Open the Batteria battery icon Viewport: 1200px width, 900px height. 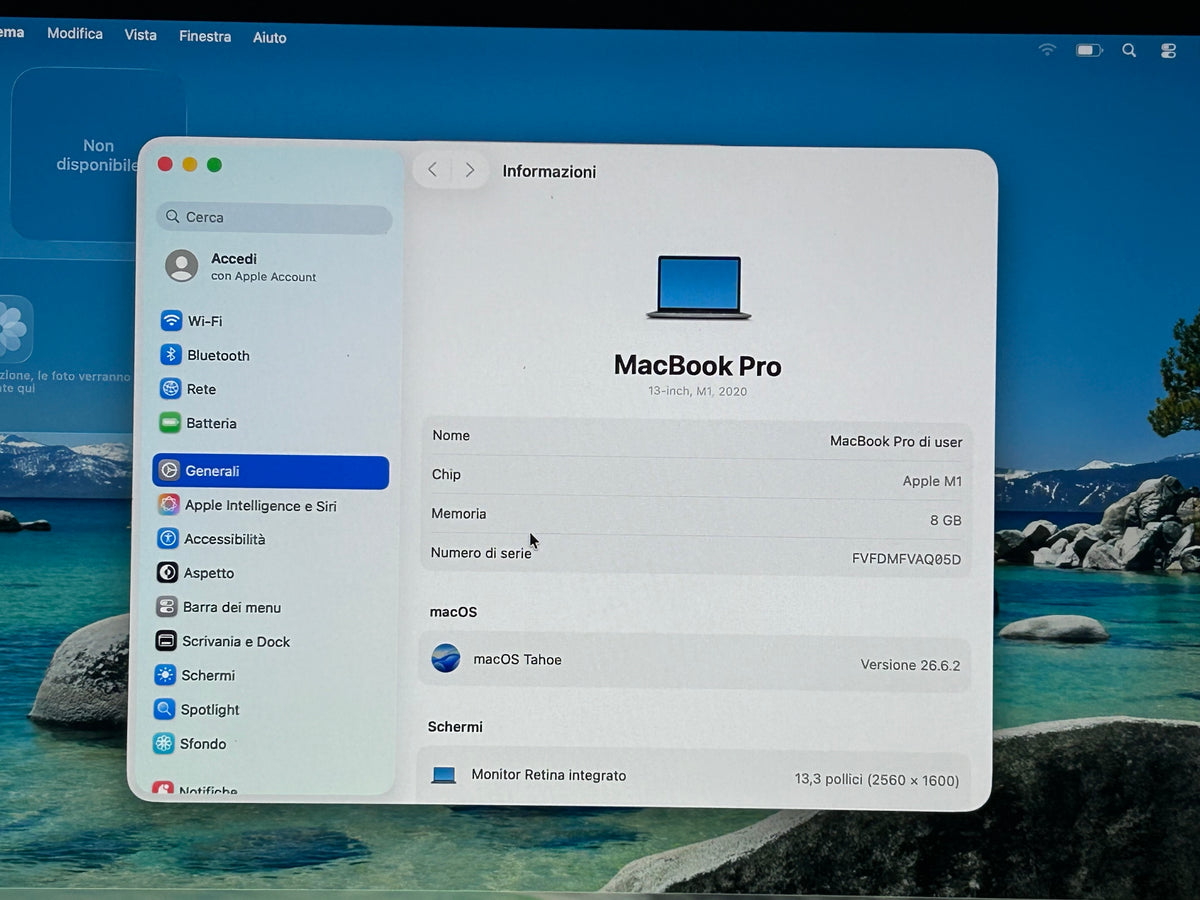click(x=170, y=423)
